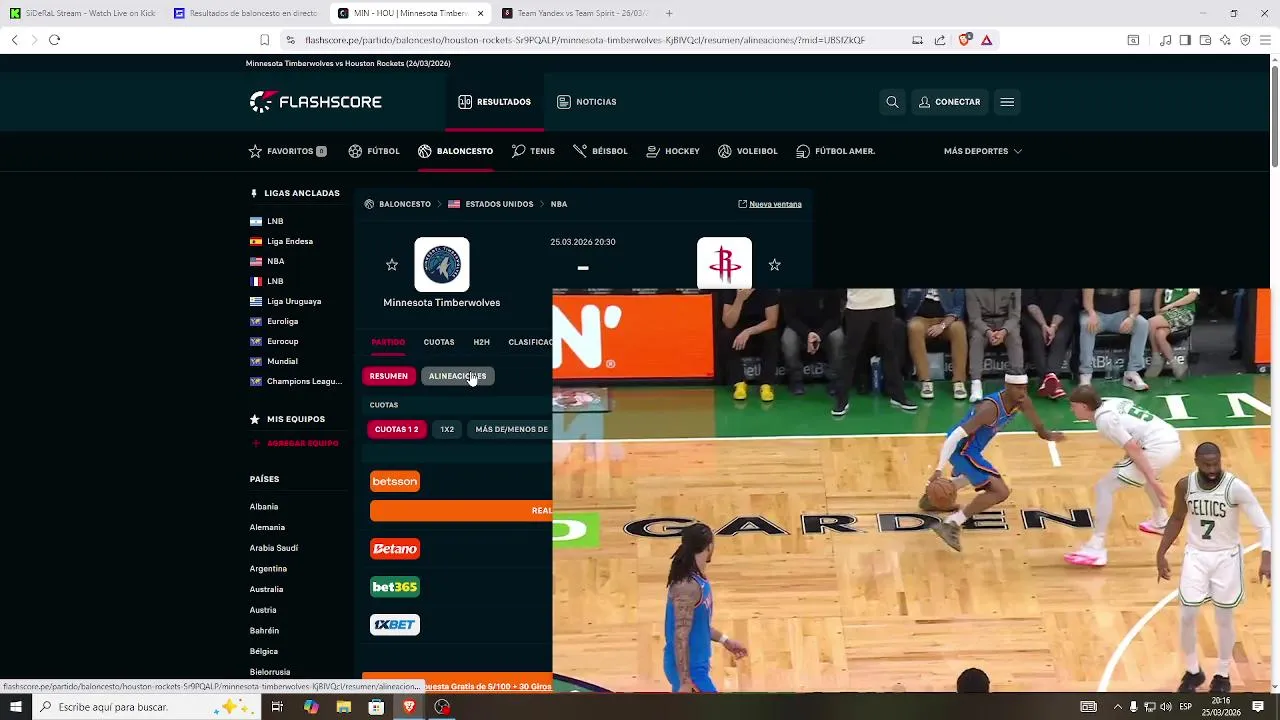Close the MIN - HOU Minnesota Timberwolves tab
This screenshot has height=720, width=1280.
(480, 13)
